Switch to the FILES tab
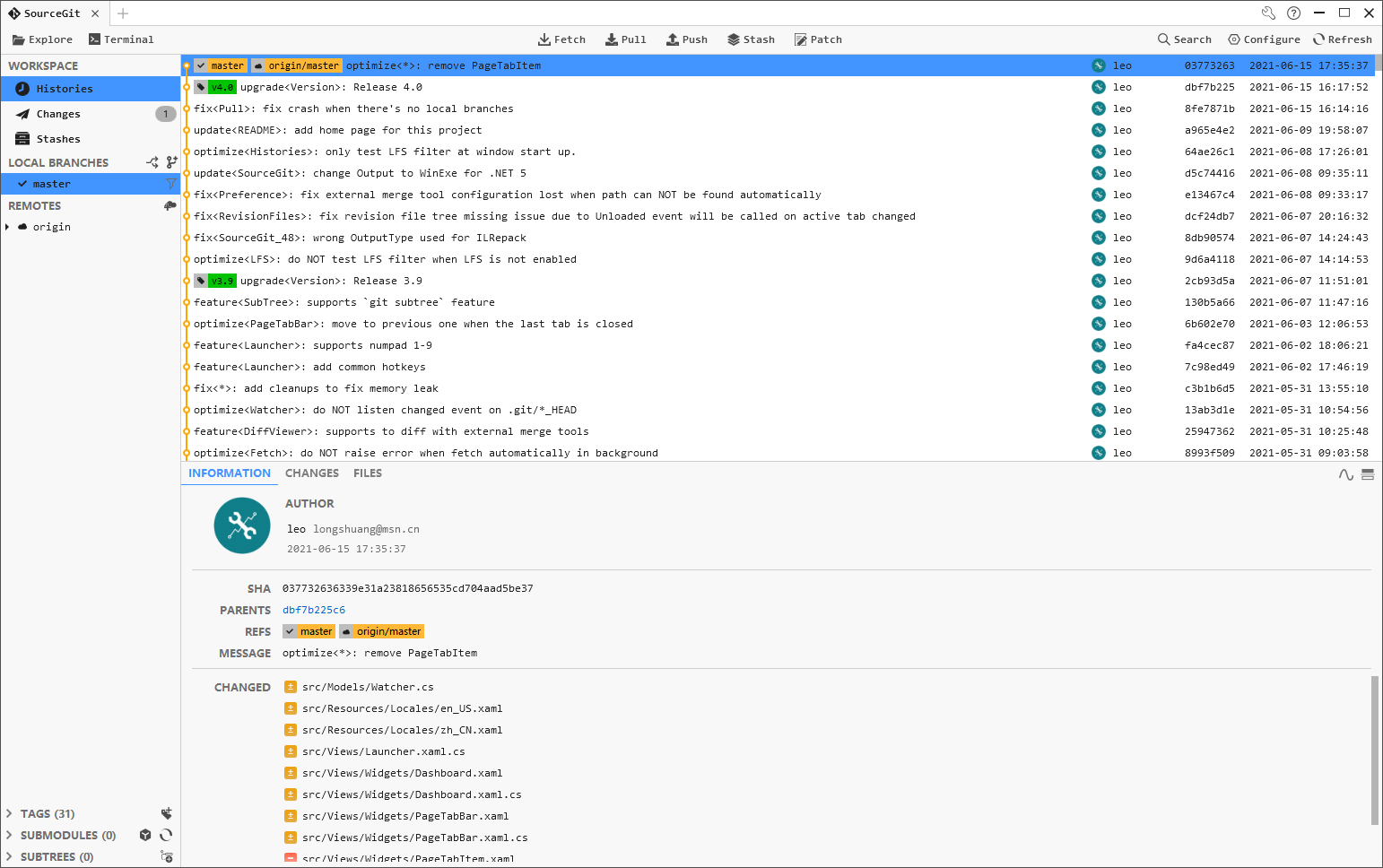The width and height of the screenshot is (1383, 868). [x=368, y=473]
